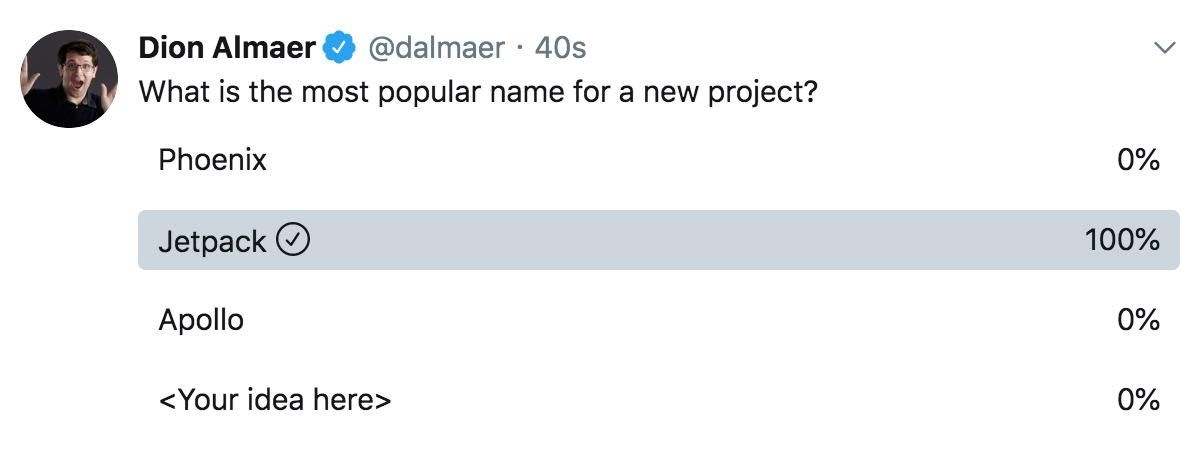Viewport: 1194px width, 458px height.
Task: Expand the tweet options chevron menu
Action: click(x=1164, y=48)
